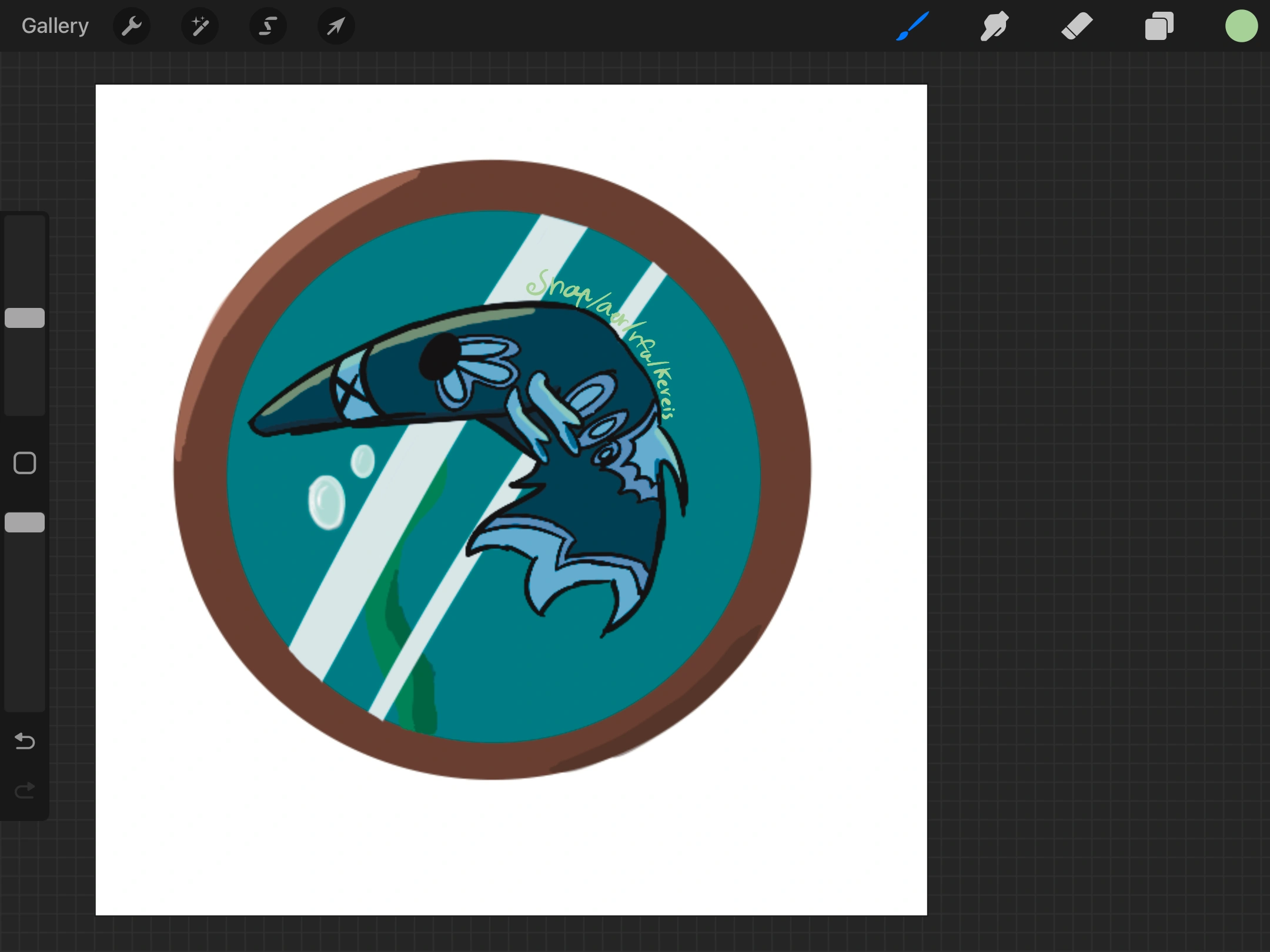
Task: Click the redo arrow in the sidebar
Action: pos(25,790)
